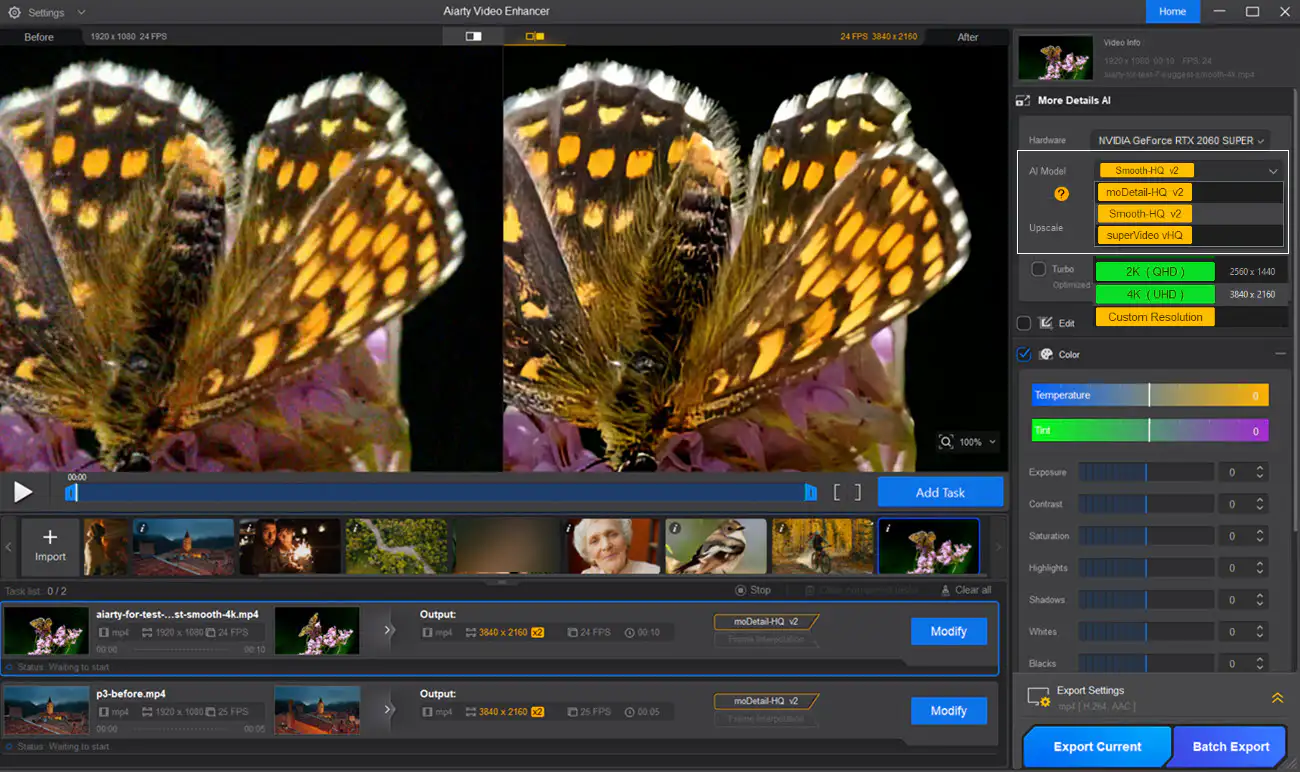The height and width of the screenshot is (772, 1300).
Task: Enable the Edit checkbox
Action: pyautogui.click(x=1024, y=322)
